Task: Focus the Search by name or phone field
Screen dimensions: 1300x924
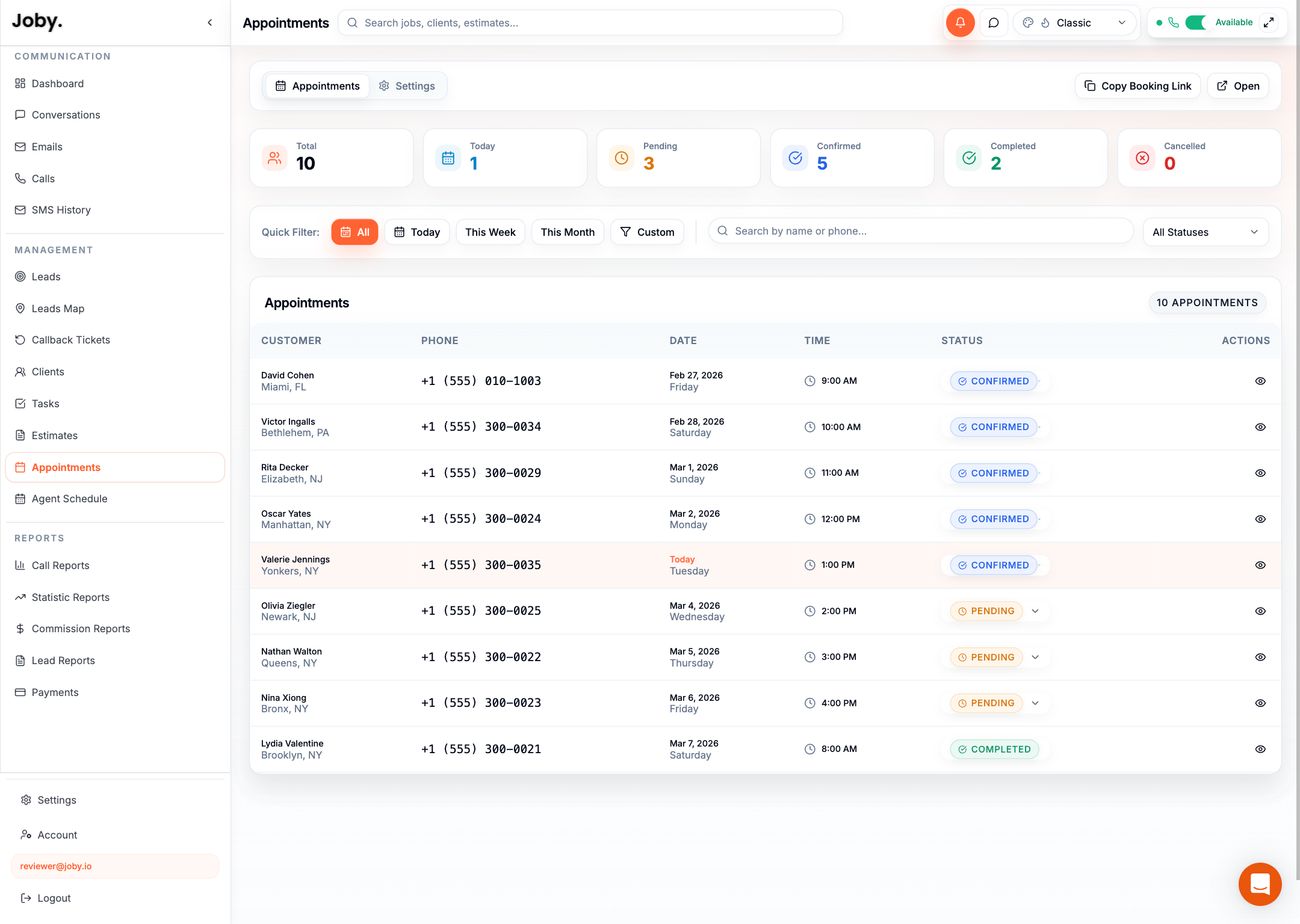Action: point(921,231)
